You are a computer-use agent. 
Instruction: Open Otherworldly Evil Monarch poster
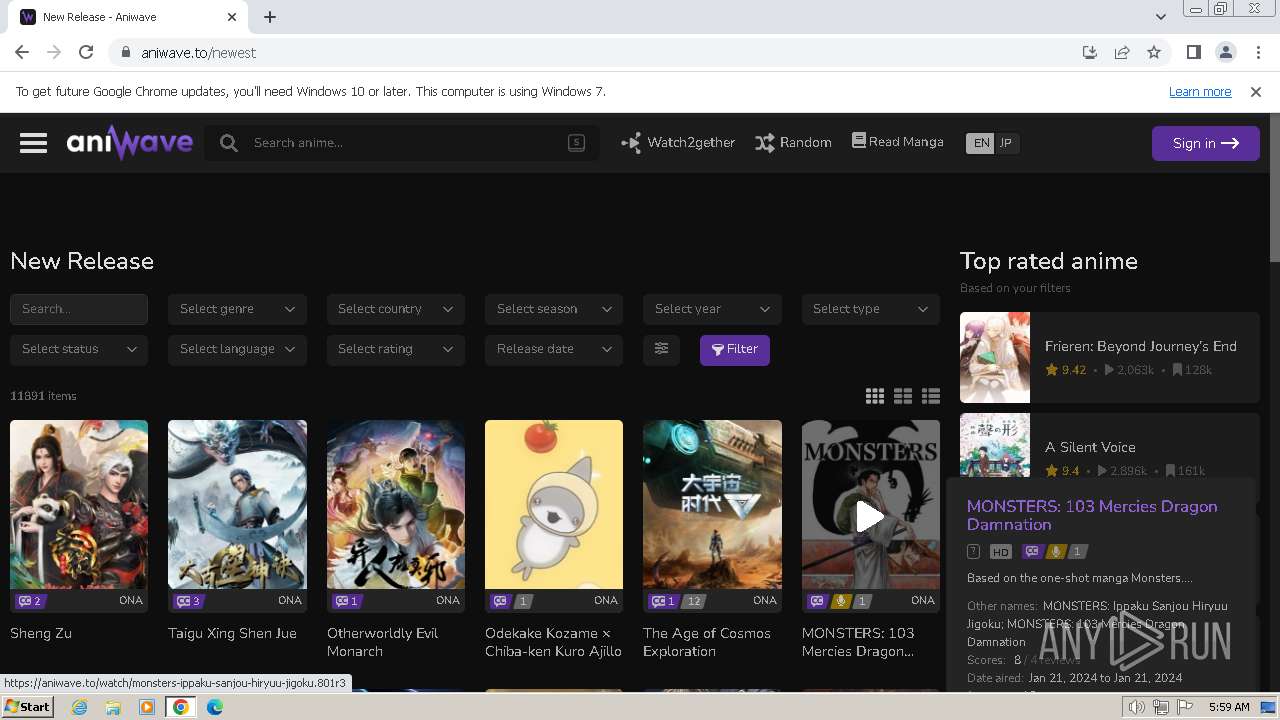click(x=395, y=504)
